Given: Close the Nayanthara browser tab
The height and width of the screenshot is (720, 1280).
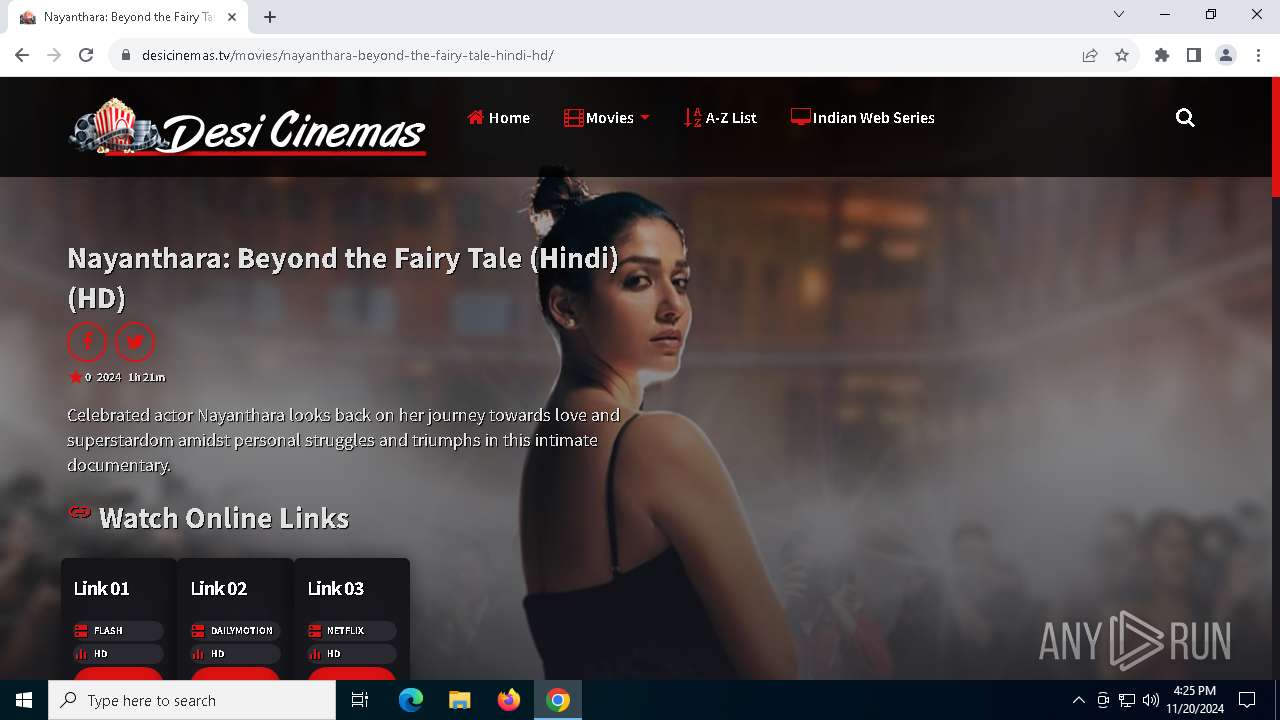Looking at the screenshot, I should point(232,17).
